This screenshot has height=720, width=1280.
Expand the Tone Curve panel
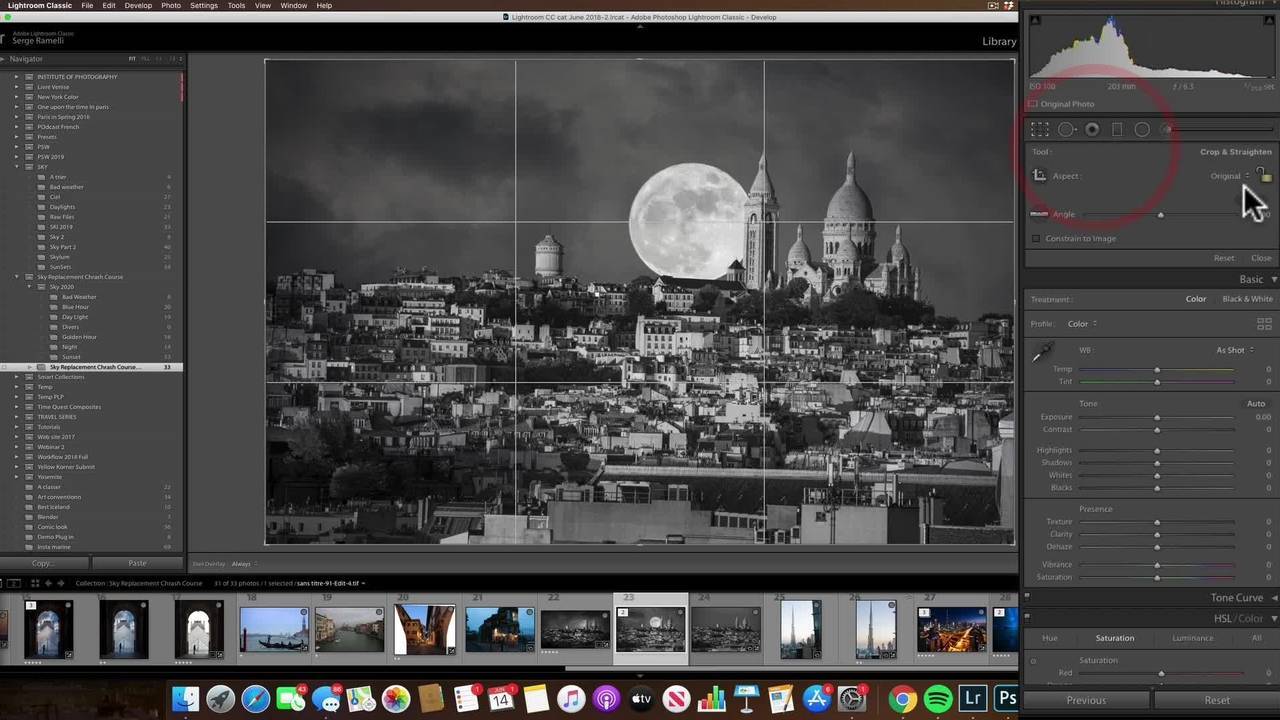(x=1273, y=598)
